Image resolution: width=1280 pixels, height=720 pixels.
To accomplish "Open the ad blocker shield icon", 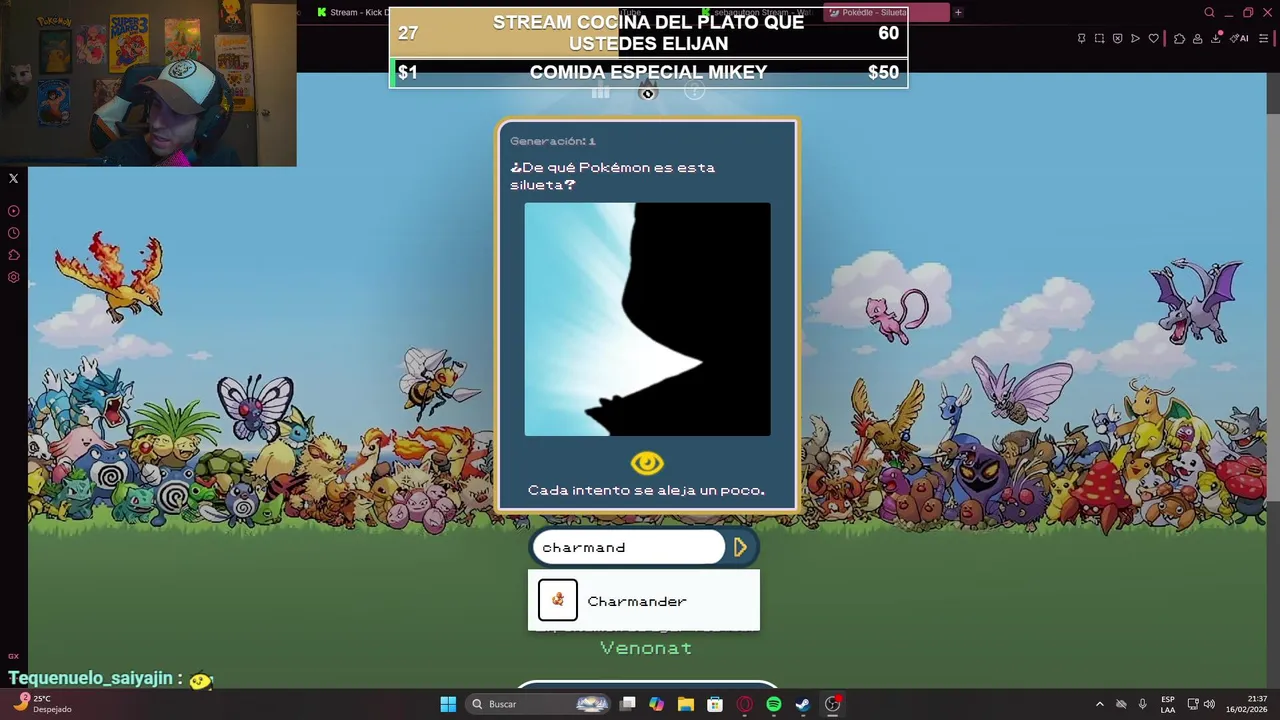I will (1117, 39).
